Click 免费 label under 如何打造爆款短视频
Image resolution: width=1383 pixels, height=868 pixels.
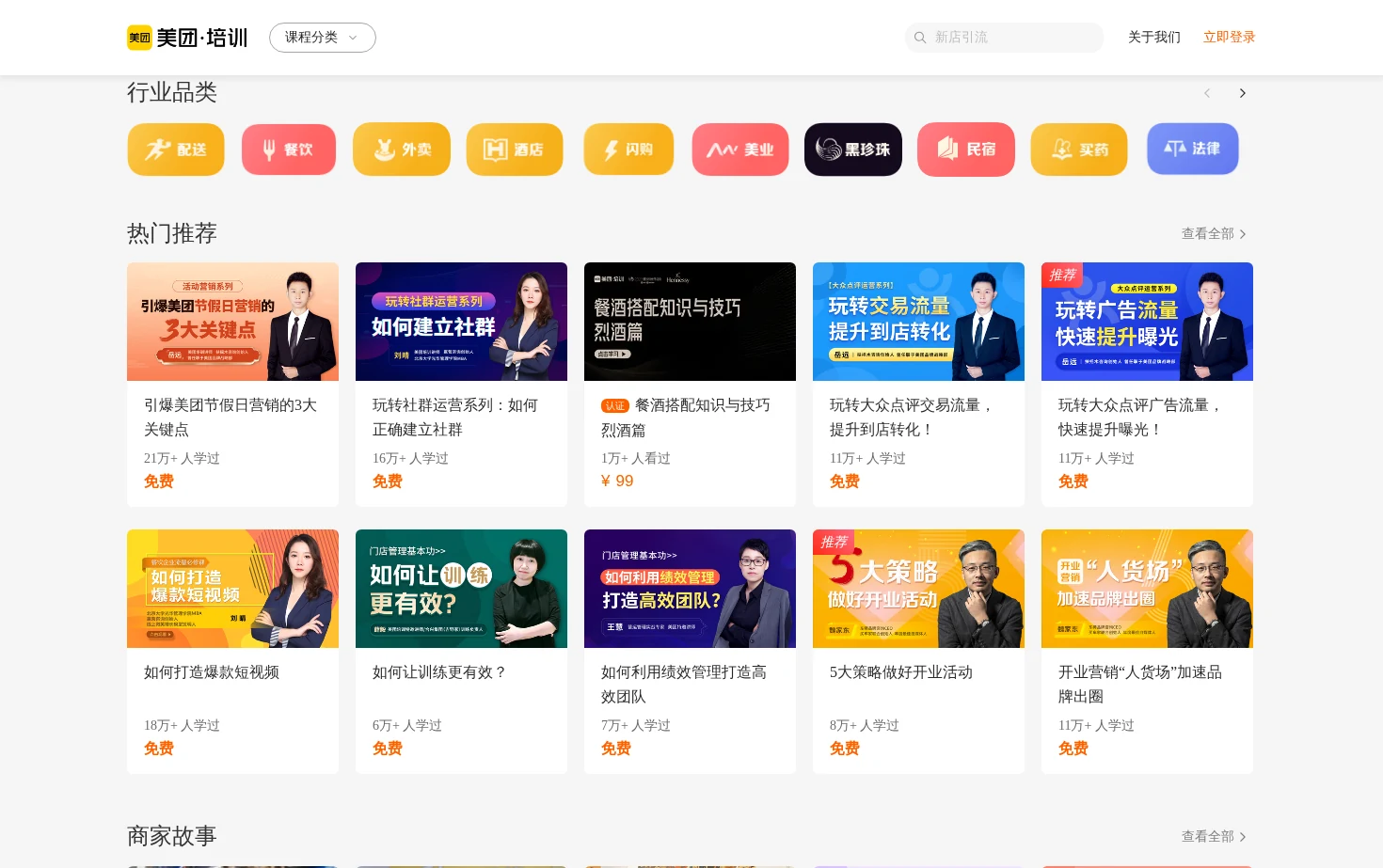(x=159, y=749)
